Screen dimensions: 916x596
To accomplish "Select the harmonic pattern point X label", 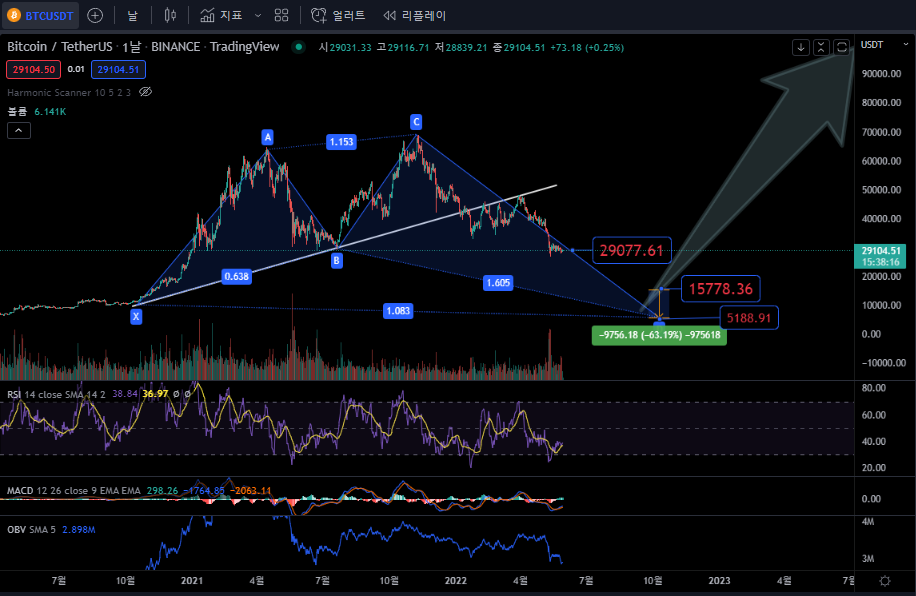I will click(136, 317).
